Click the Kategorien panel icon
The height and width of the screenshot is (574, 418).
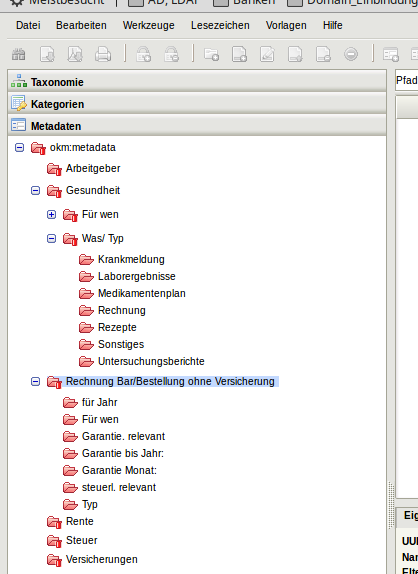19,104
